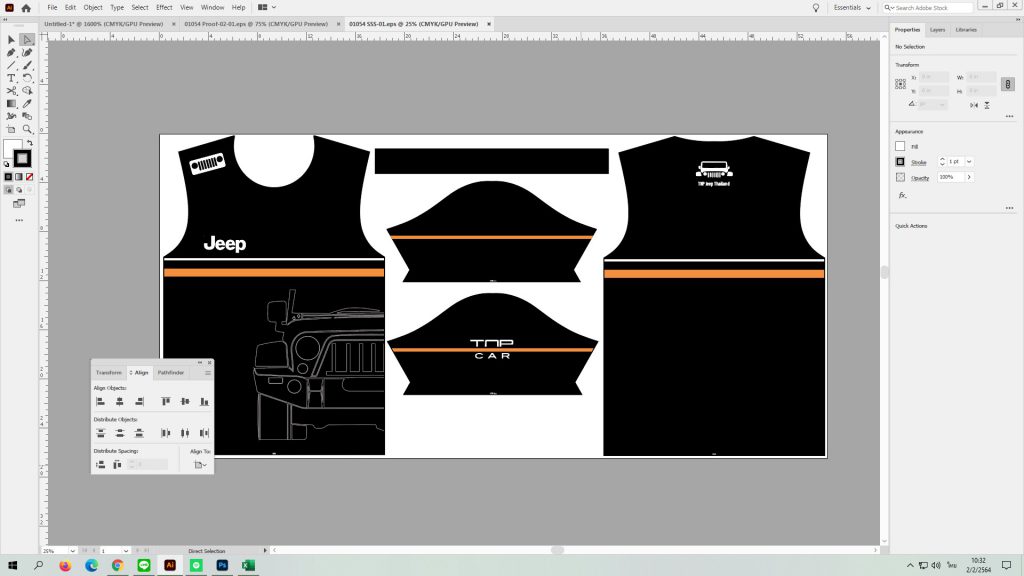Reset to default fill and stroke
1024x576 pixels.
pos(7,164)
